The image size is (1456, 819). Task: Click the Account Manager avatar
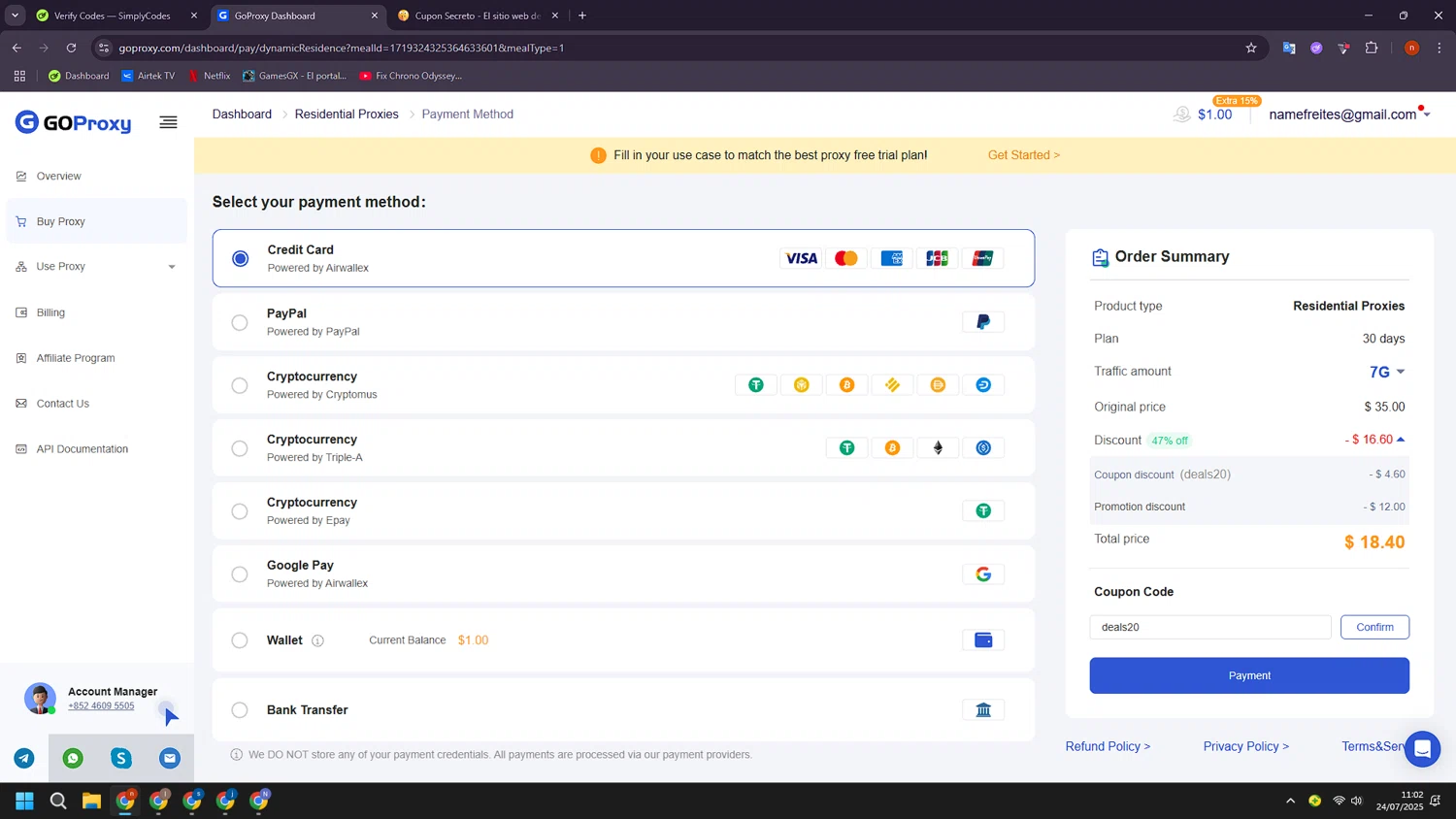[40, 699]
